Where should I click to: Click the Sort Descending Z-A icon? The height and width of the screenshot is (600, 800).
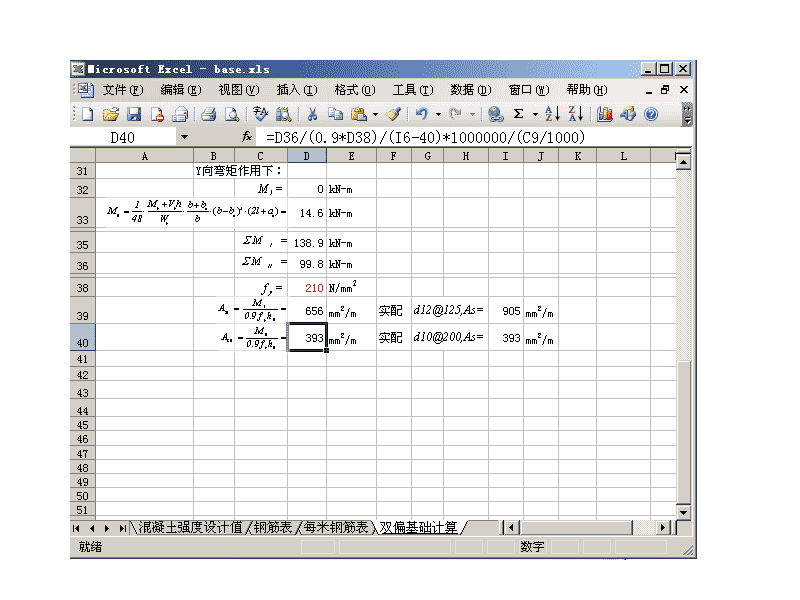click(x=576, y=114)
